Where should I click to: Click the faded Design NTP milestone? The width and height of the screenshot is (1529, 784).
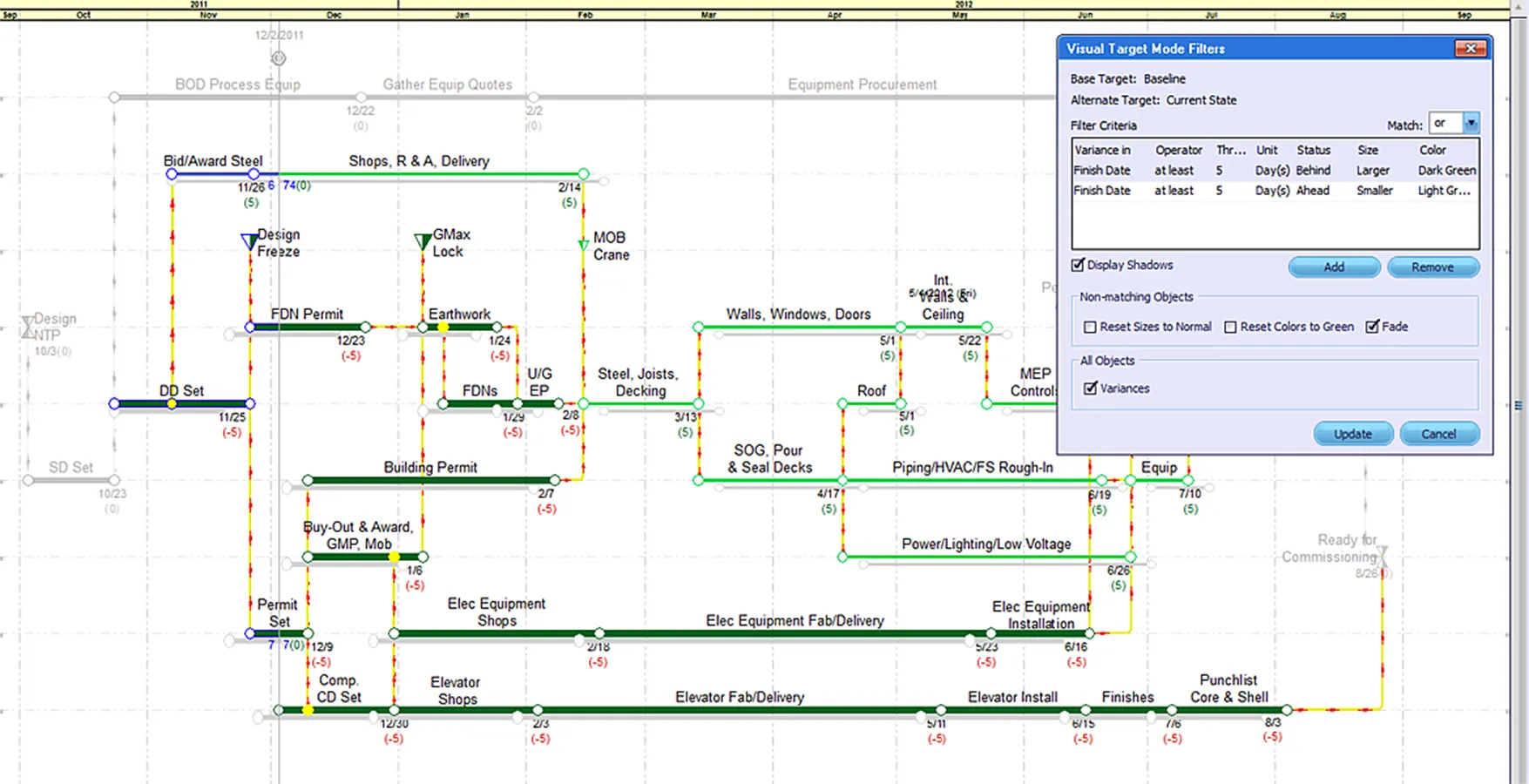[28, 328]
